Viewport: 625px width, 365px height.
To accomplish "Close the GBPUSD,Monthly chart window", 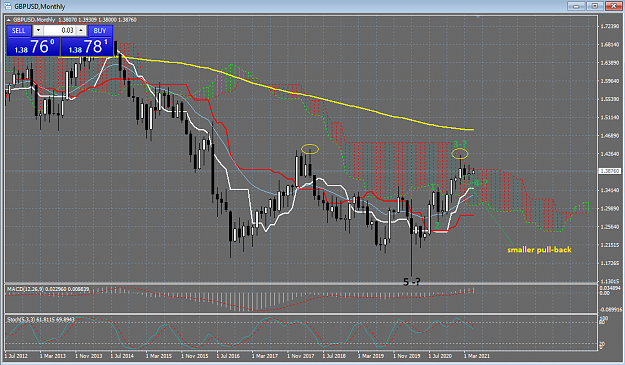I will 613,6.
